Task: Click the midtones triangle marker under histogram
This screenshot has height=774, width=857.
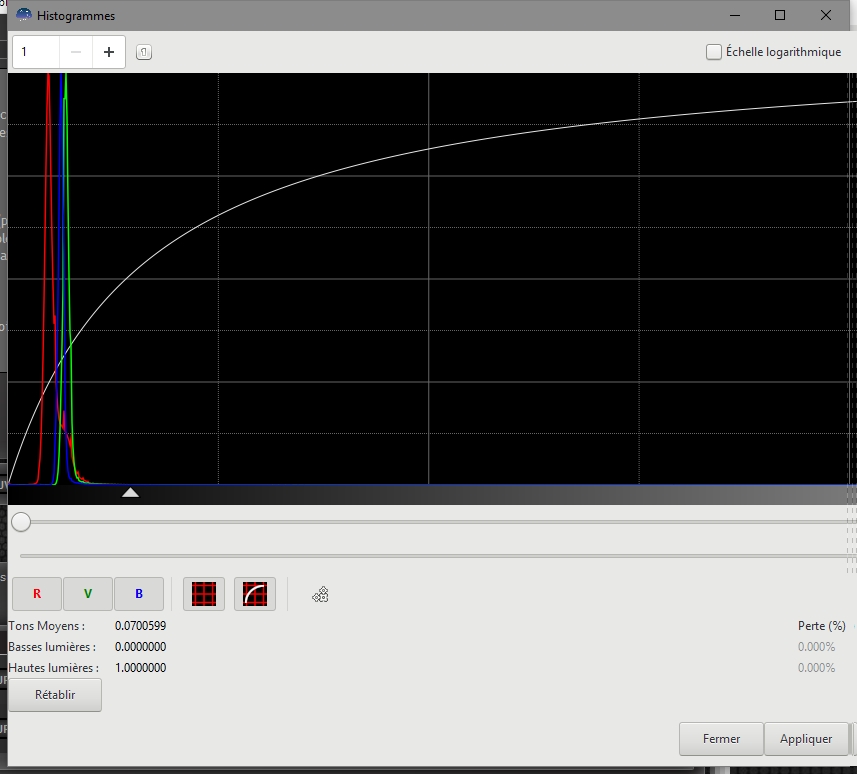Action: click(130, 492)
